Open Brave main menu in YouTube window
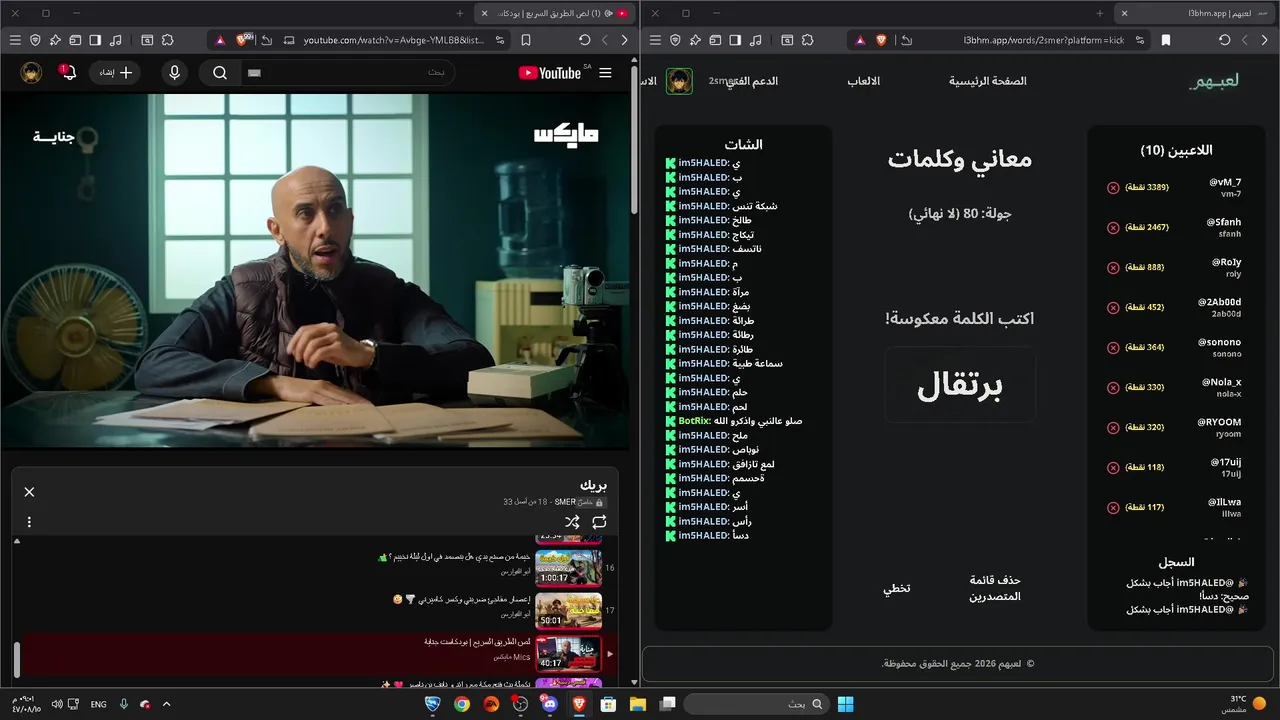The image size is (1280, 720). [15, 40]
